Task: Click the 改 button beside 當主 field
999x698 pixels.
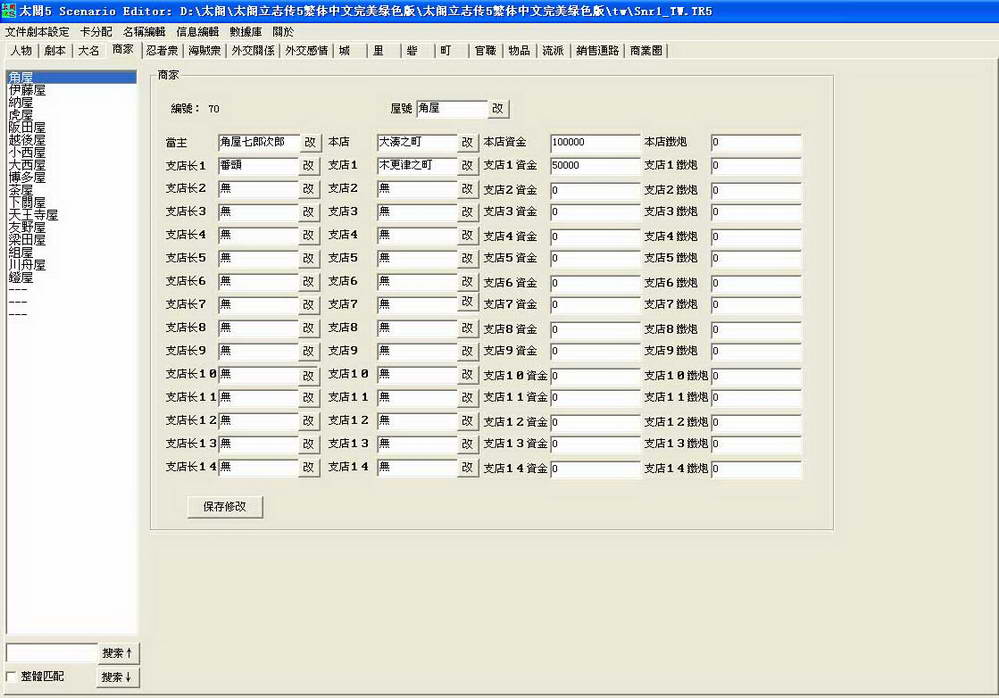Action: click(309, 143)
